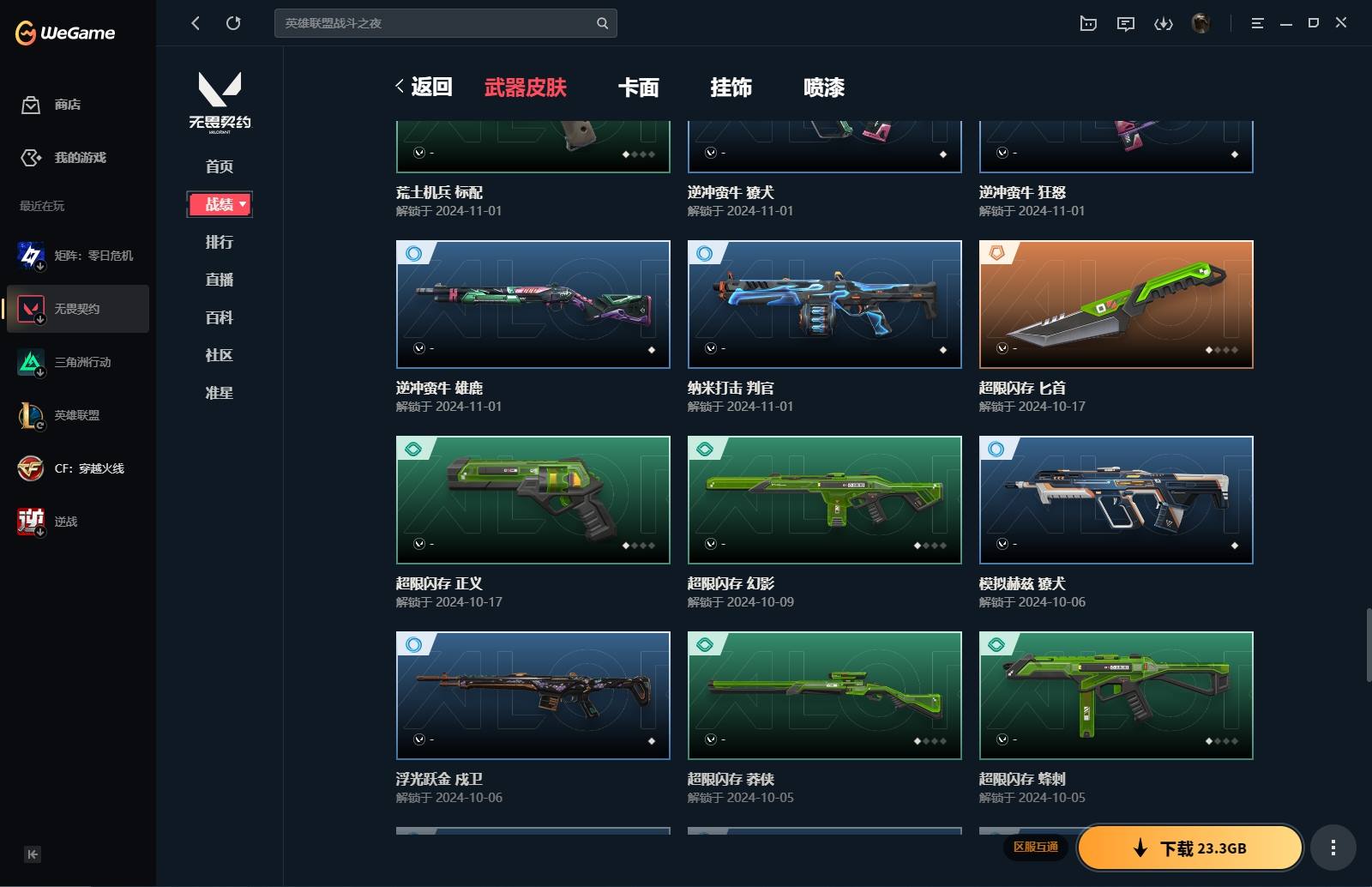Click the 区服互通 badge
1372x887 pixels.
click(1036, 847)
